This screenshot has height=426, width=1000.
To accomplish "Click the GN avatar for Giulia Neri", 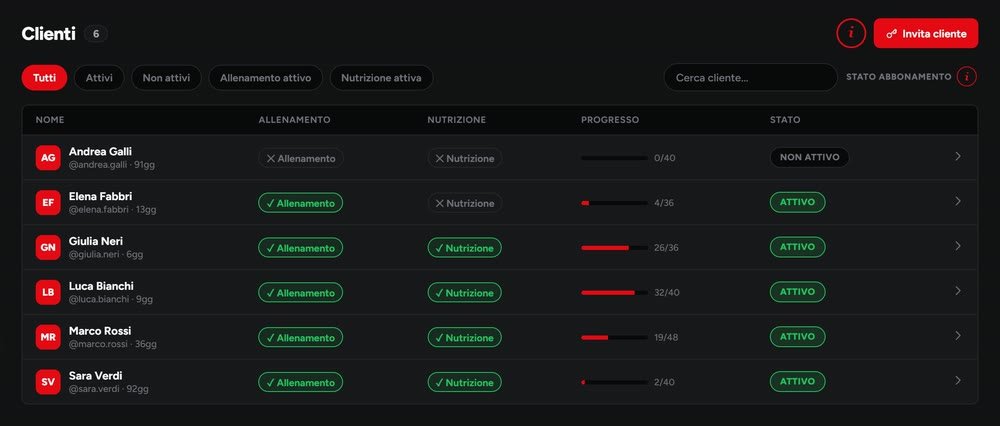I will point(48,247).
